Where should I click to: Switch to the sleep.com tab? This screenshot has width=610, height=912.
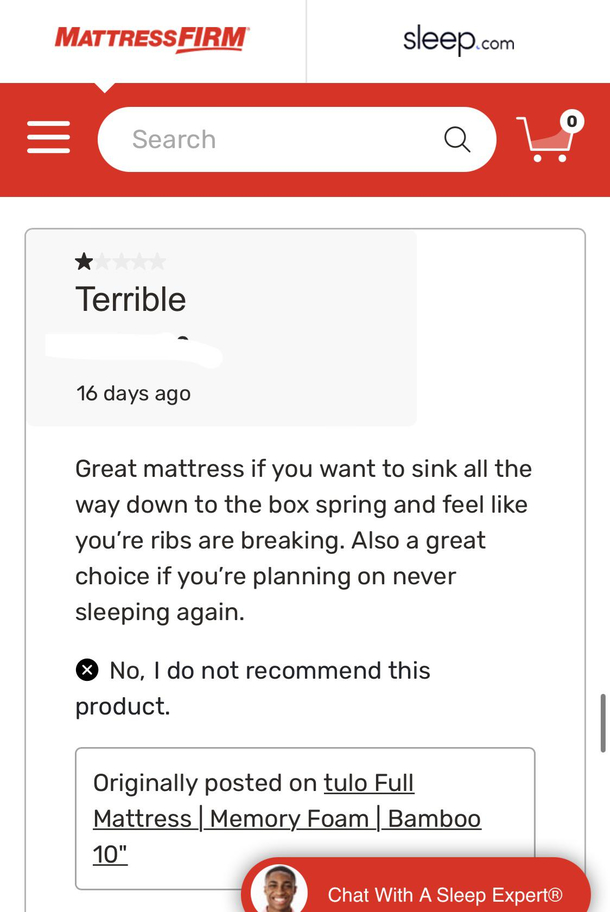(458, 41)
